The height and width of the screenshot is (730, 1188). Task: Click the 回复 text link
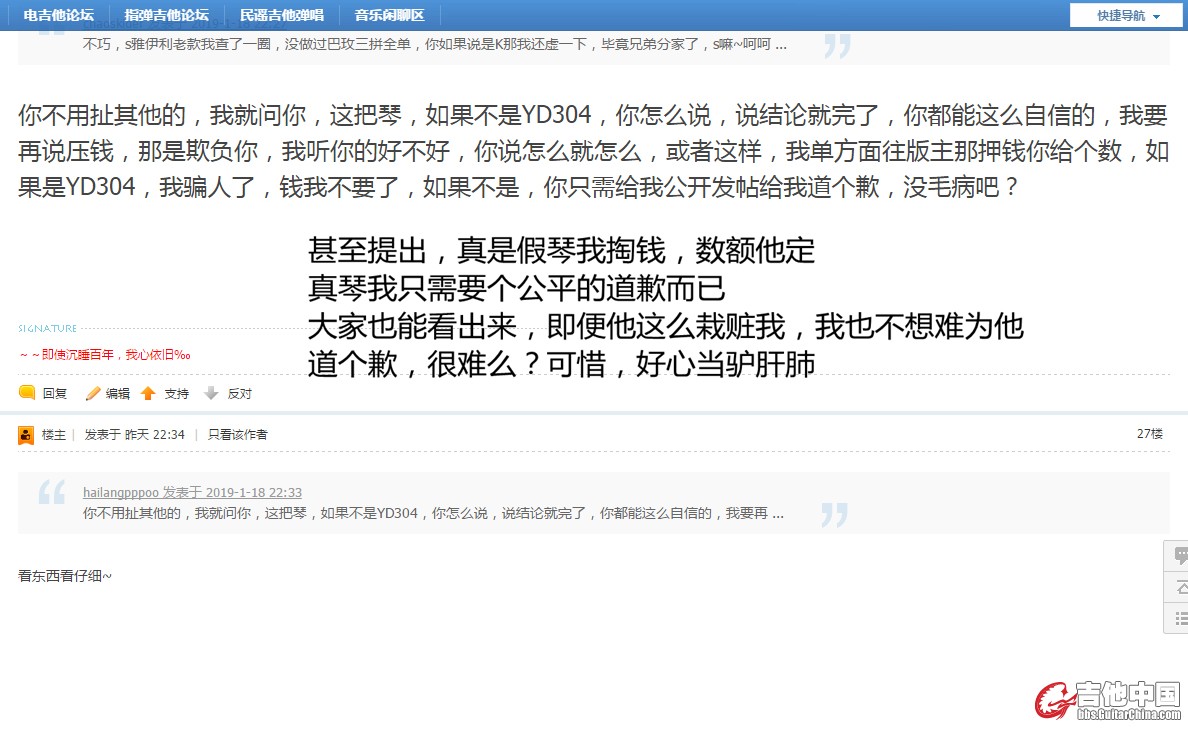(x=55, y=394)
